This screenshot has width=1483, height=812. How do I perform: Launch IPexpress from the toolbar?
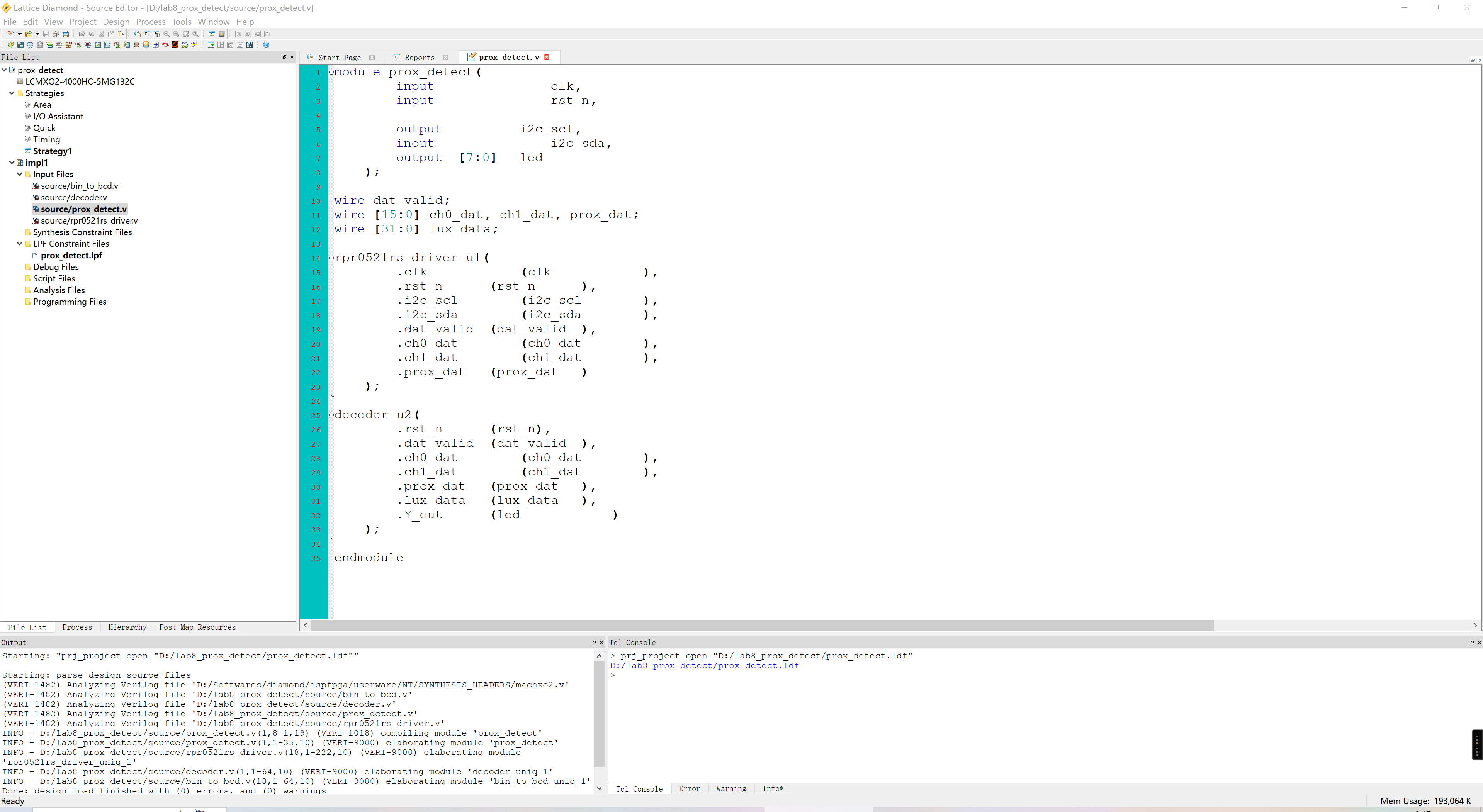pyautogui.click(x=68, y=45)
